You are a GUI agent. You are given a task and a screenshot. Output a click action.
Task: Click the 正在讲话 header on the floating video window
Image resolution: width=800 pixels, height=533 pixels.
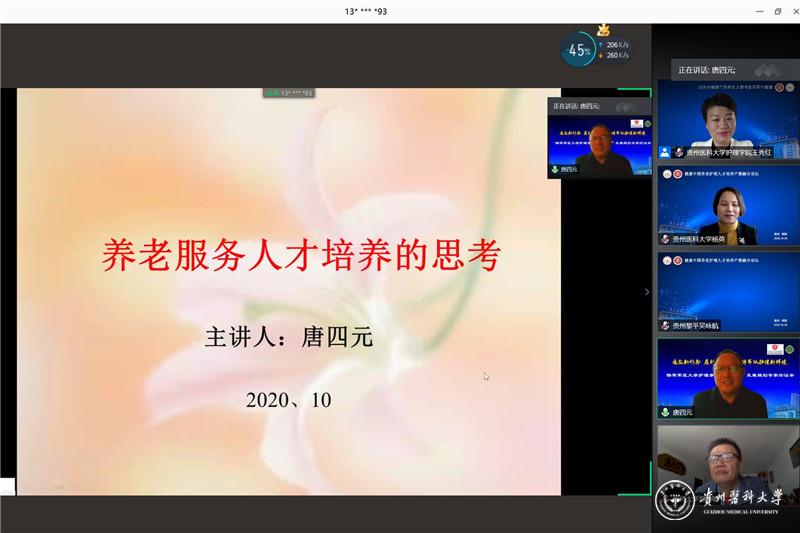pyautogui.click(x=577, y=106)
